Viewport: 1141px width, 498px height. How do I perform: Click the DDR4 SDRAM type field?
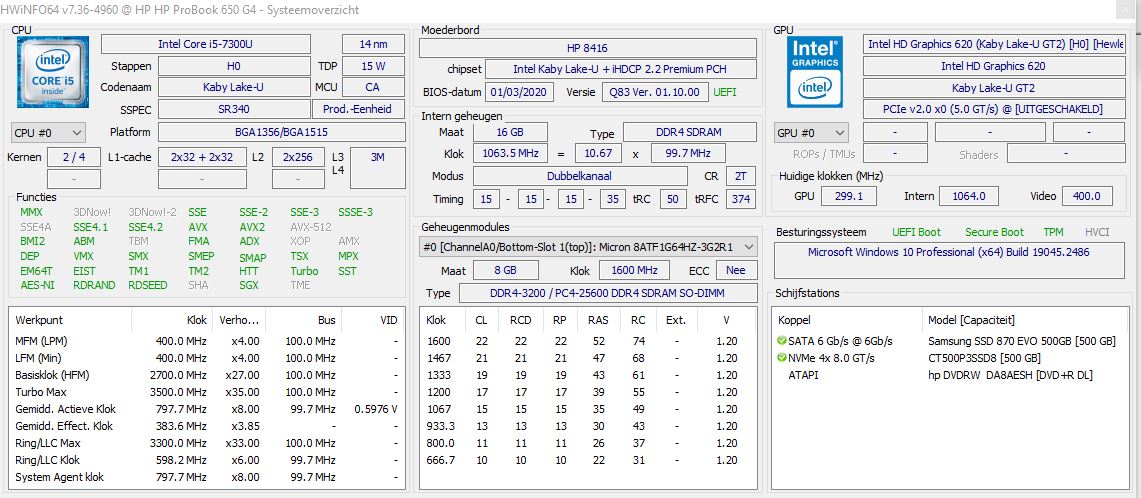click(690, 133)
